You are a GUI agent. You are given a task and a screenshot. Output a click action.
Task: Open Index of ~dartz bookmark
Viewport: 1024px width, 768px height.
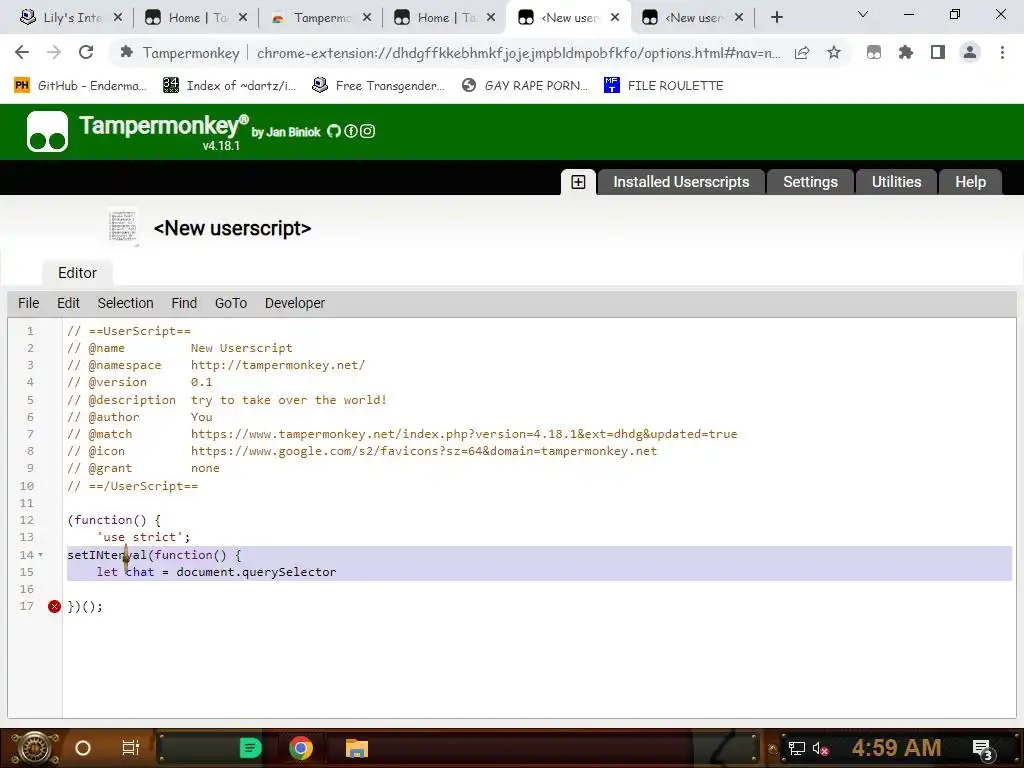point(229,86)
